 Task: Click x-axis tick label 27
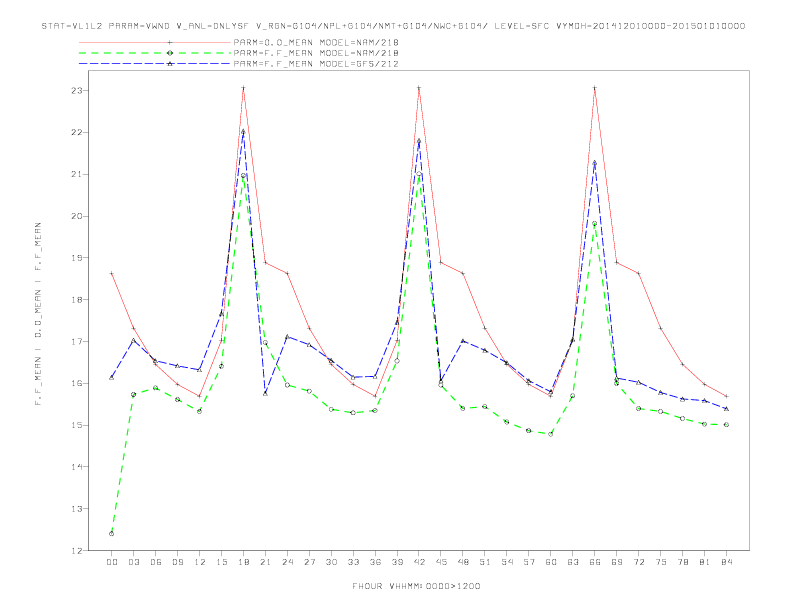point(309,562)
